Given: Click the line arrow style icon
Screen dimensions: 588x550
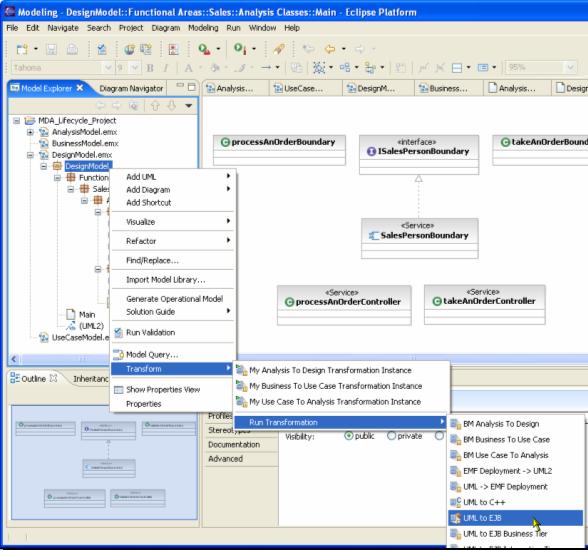Looking at the screenshot, I should (266, 67).
